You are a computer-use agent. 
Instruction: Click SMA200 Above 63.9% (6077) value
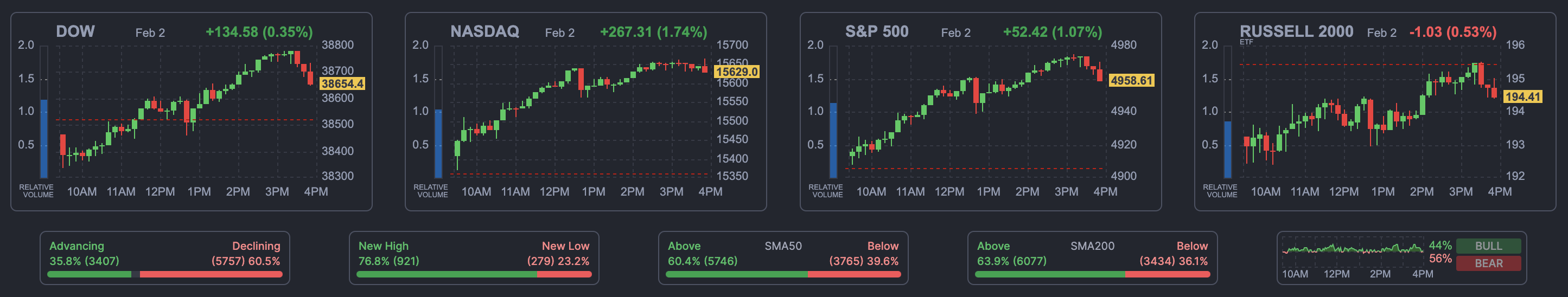pyautogui.click(x=1012, y=261)
